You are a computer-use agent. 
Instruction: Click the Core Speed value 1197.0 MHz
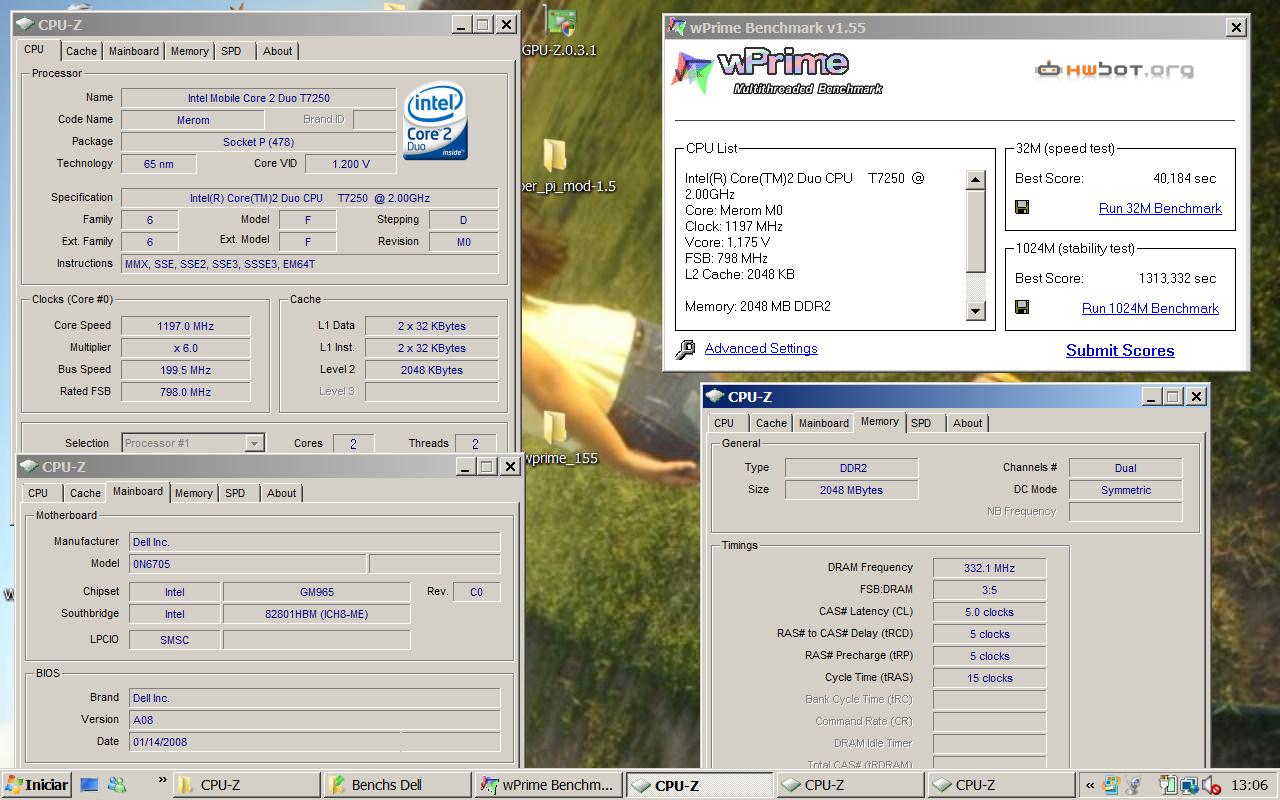[x=186, y=326]
